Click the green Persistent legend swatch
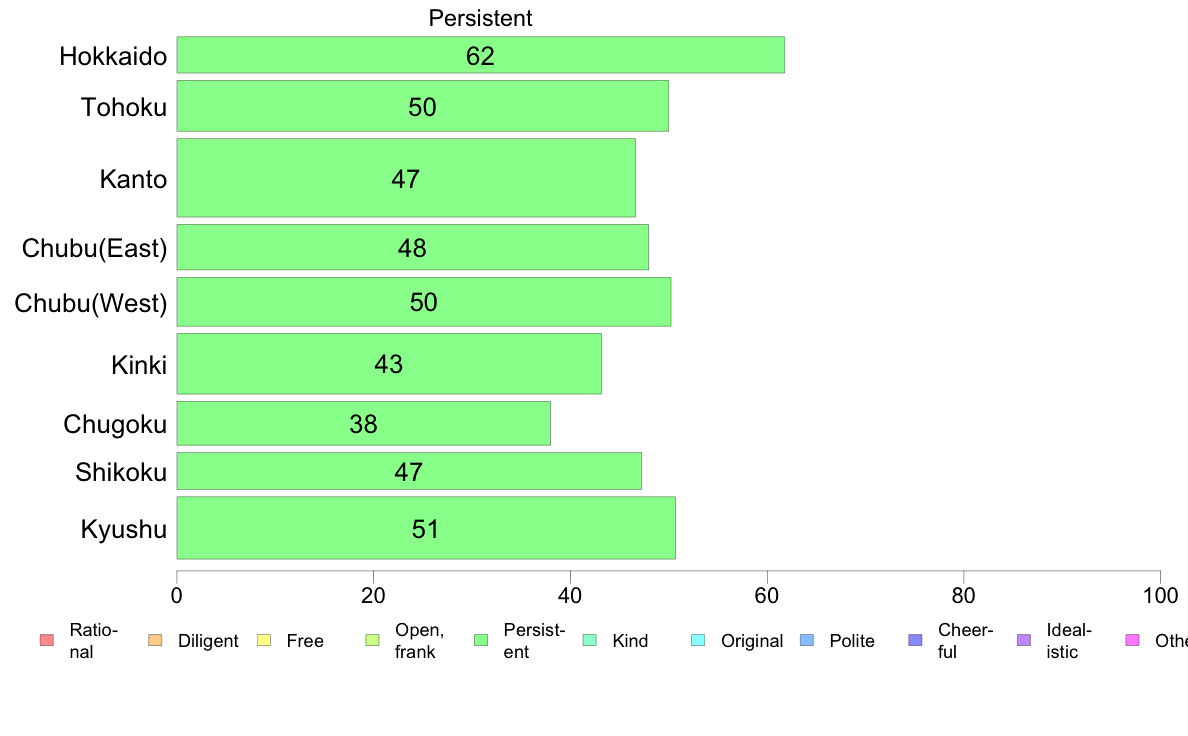Screen dimensions: 1188x736 pyautogui.click(x=481, y=640)
